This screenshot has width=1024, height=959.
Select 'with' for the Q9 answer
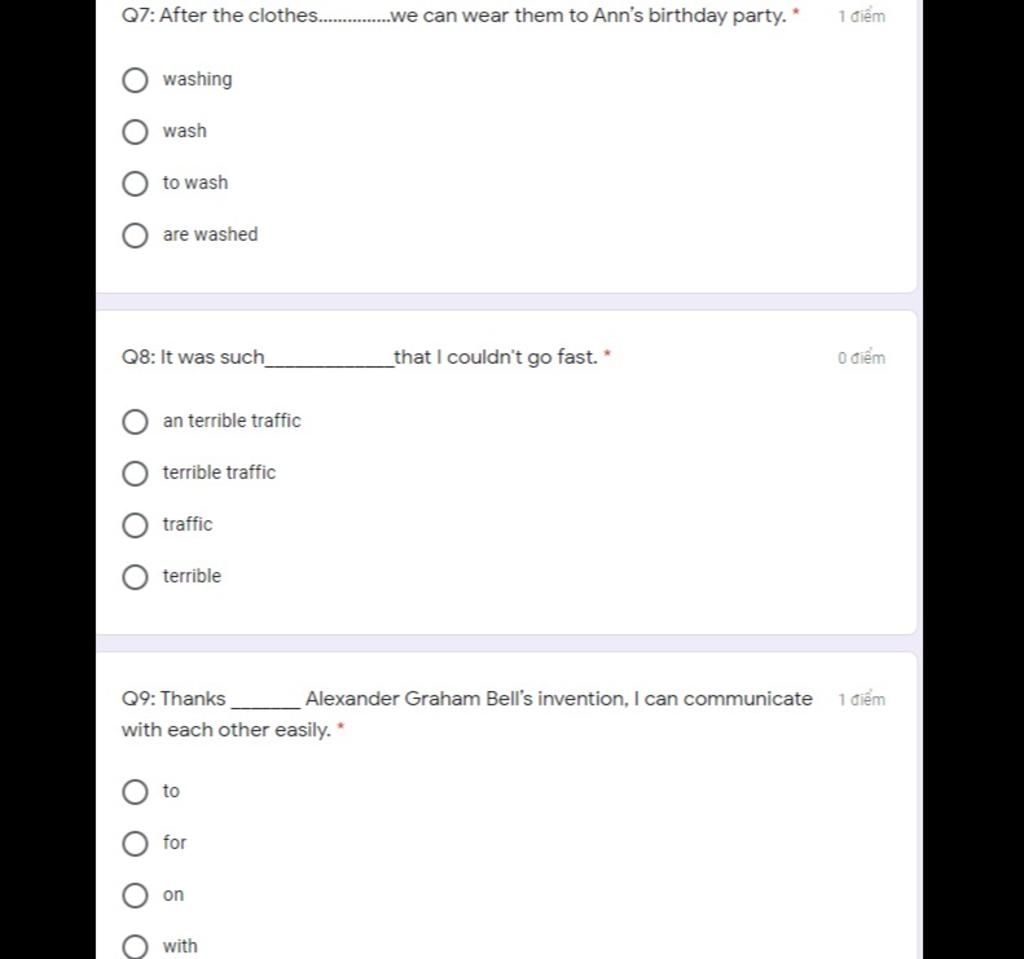135,947
